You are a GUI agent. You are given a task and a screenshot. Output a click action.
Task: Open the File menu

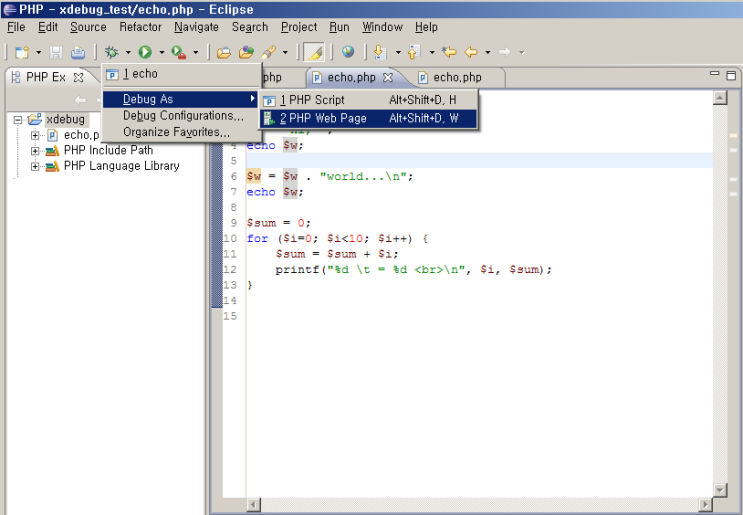point(16,27)
